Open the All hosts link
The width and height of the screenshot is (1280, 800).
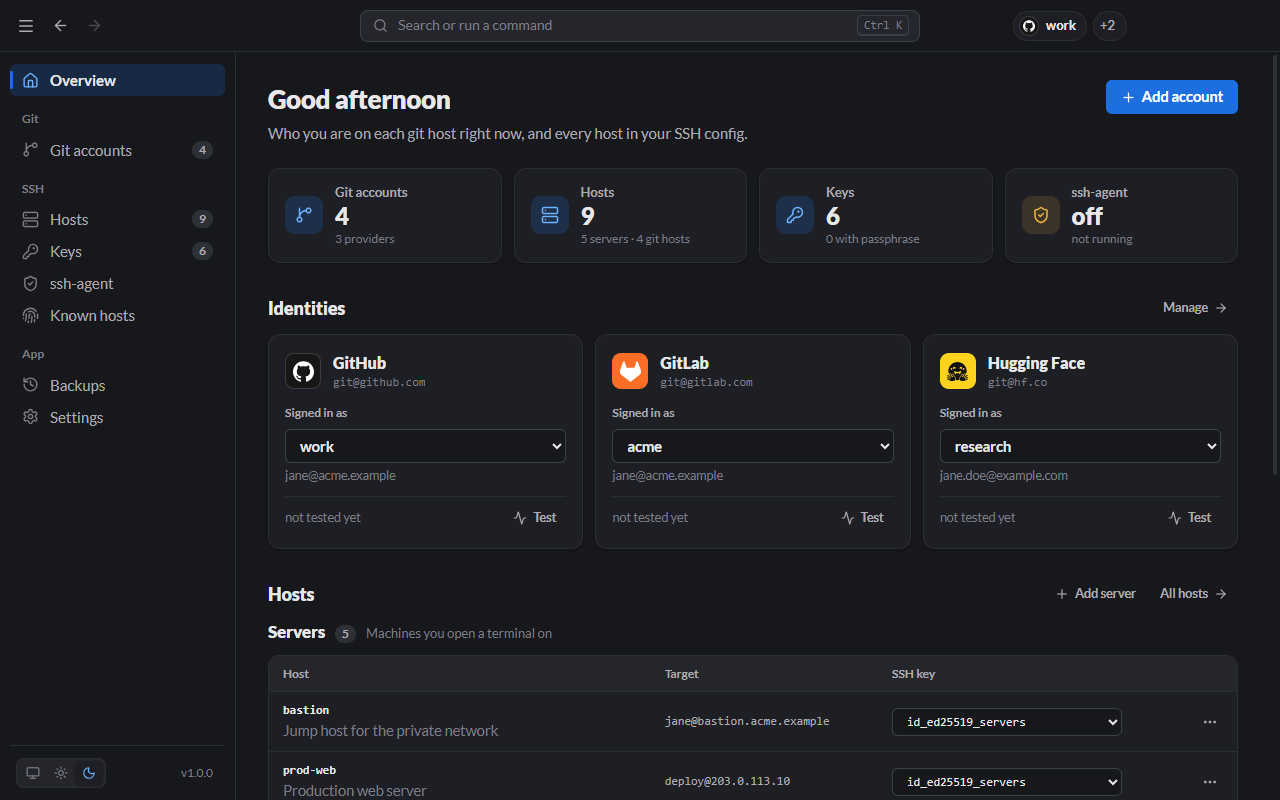pyautogui.click(x=1194, y=594)
